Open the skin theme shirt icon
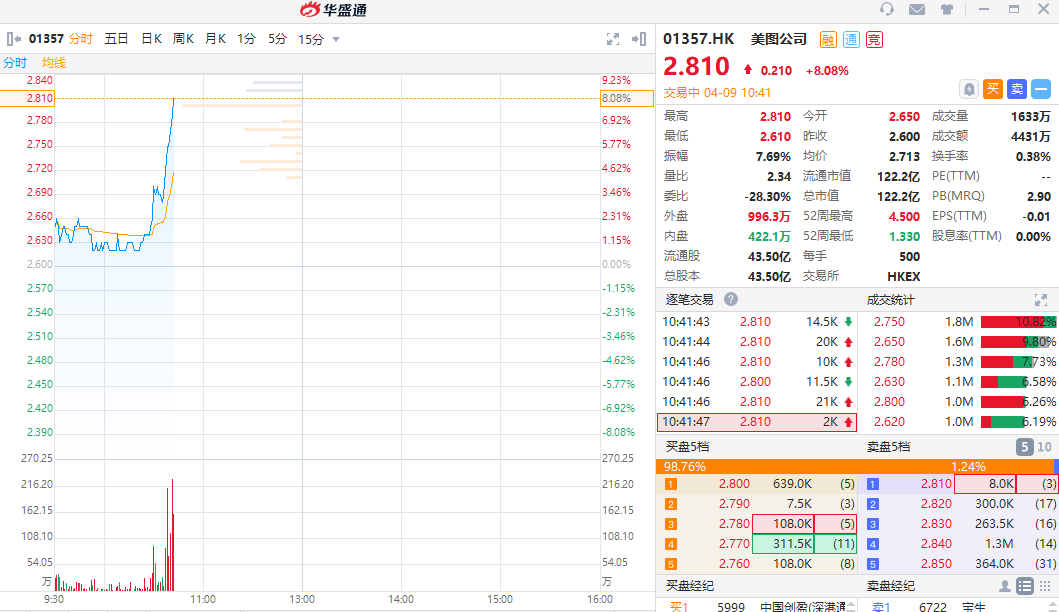The image size is (1059, 612). coord(946,10)
